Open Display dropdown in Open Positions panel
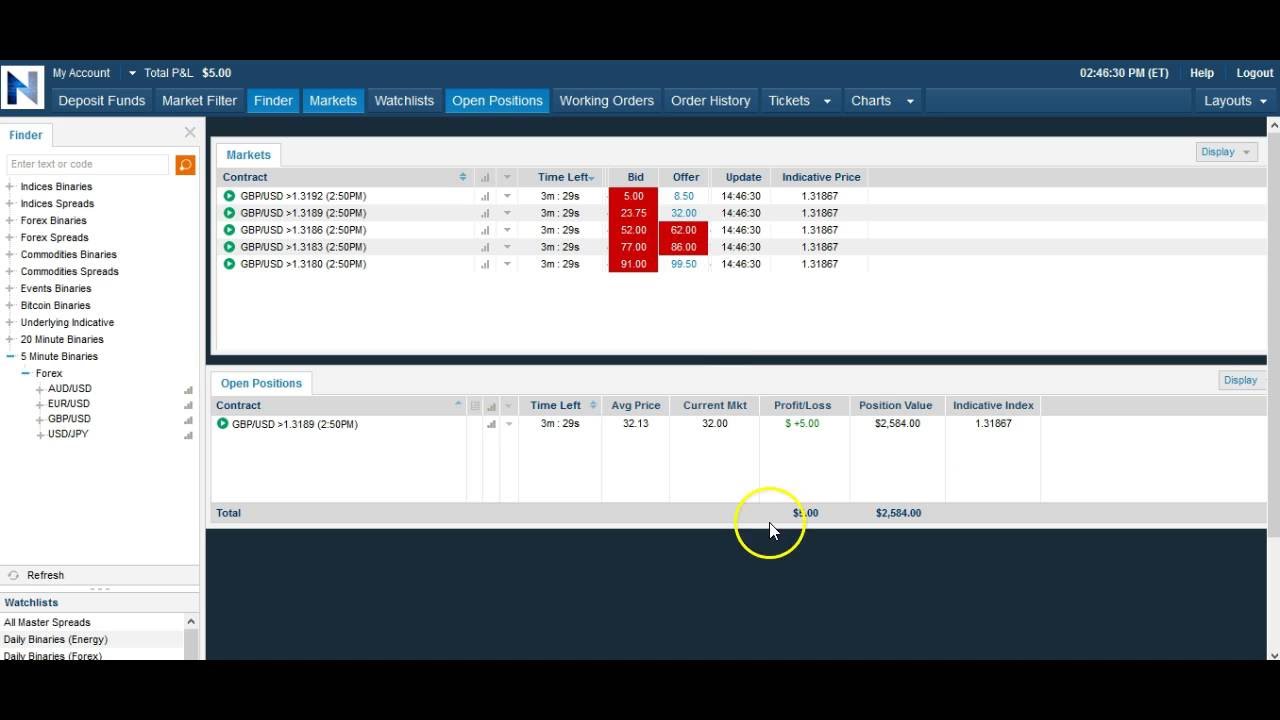1280x720 pixels. 1242,380
